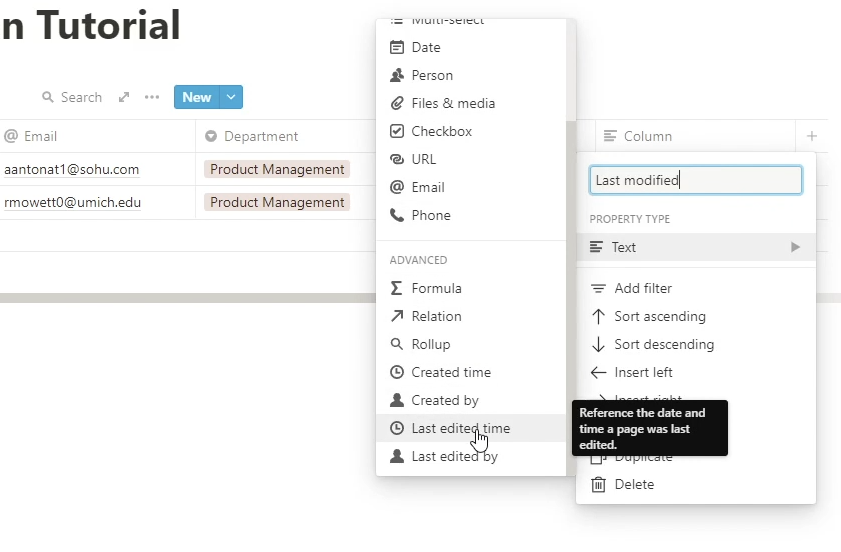Click the Person silhouette icon
This screenshot has width=841, height=552.
point(397,75)
